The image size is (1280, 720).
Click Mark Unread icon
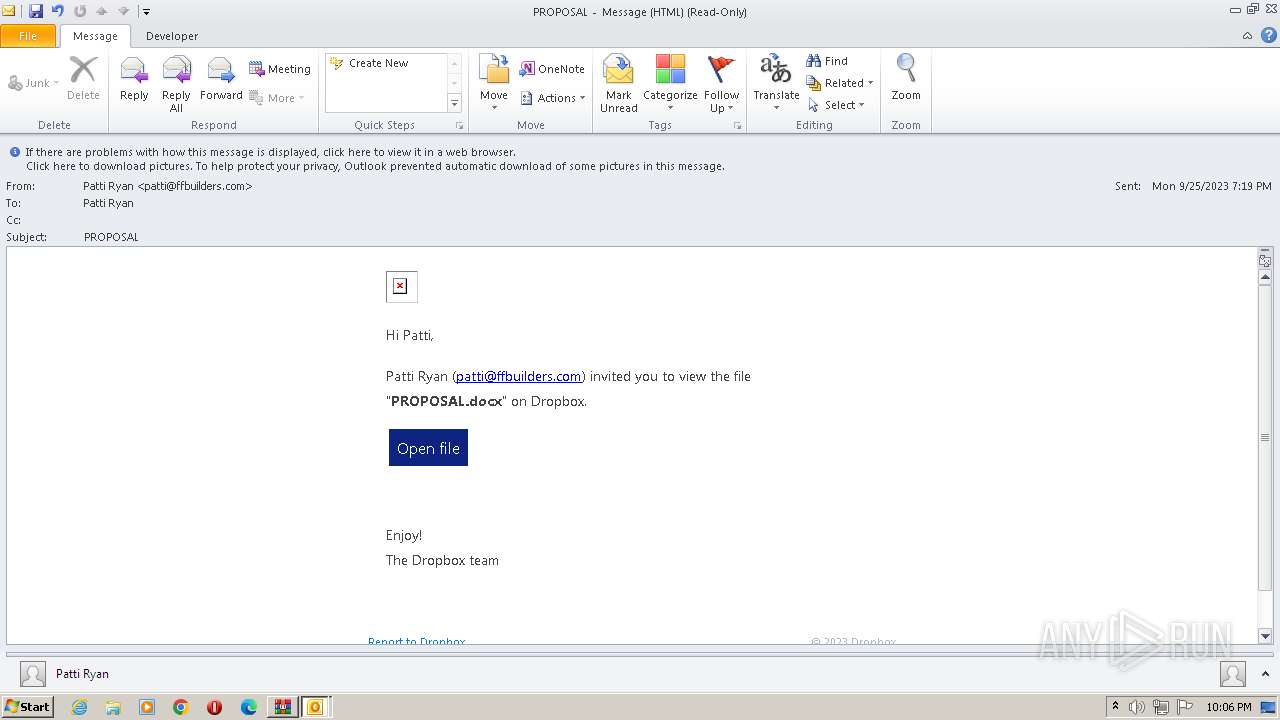tap(619, 83)
